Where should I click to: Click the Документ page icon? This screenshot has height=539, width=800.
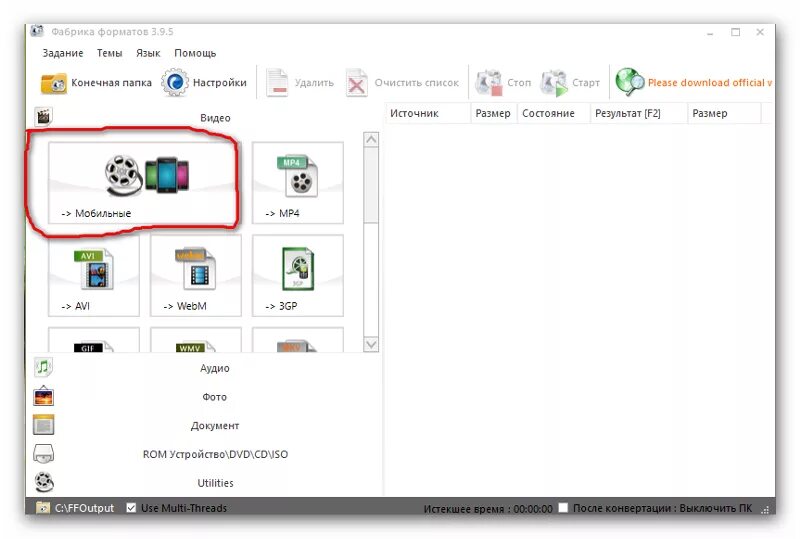[x=44, y=425]
